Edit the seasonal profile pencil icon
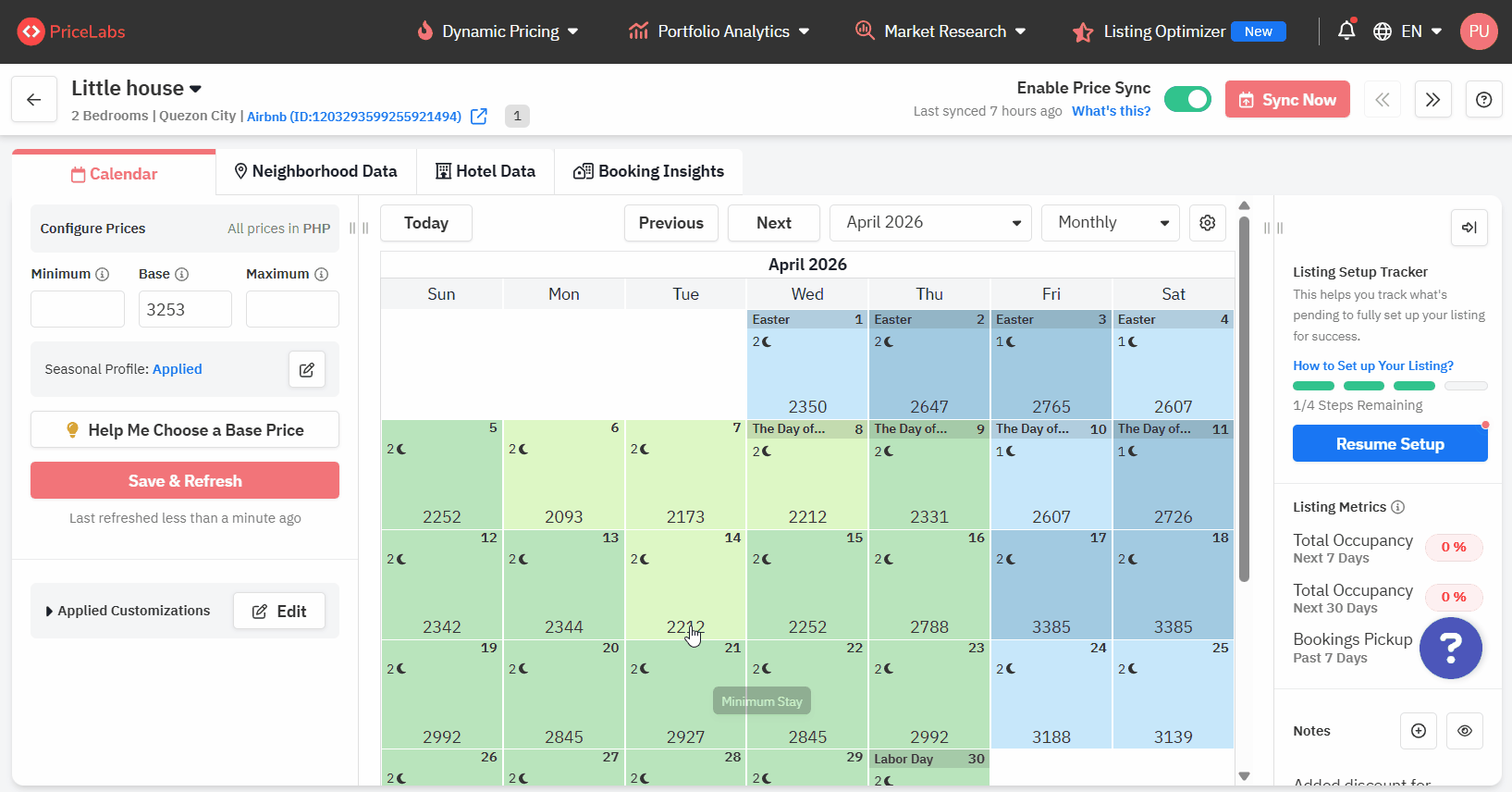The image size is (1512, 792). 307,370
